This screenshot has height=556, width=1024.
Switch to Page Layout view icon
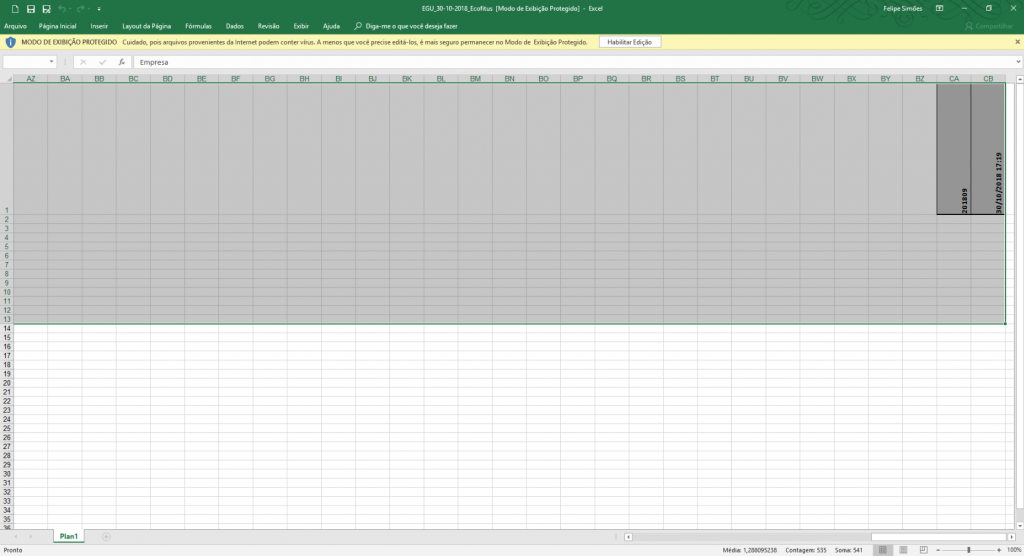903,550
